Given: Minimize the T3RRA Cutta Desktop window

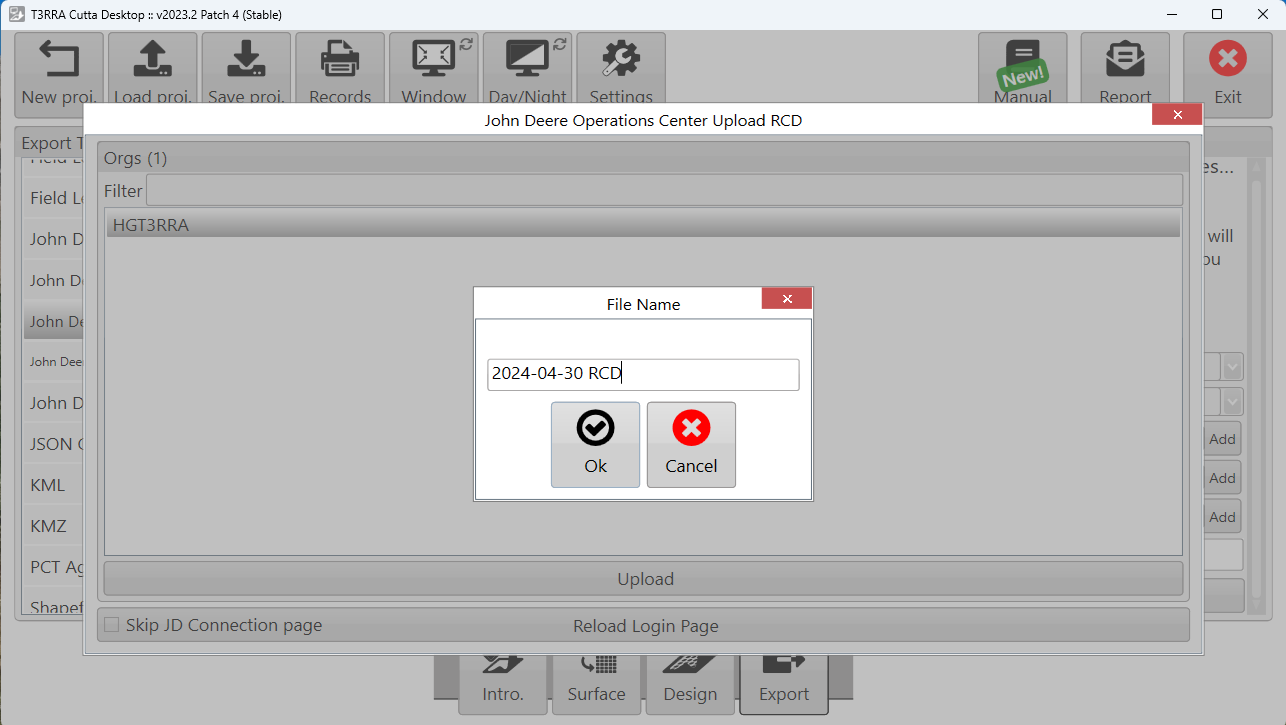Looking at the screenshot, I should pos(1171,14).
